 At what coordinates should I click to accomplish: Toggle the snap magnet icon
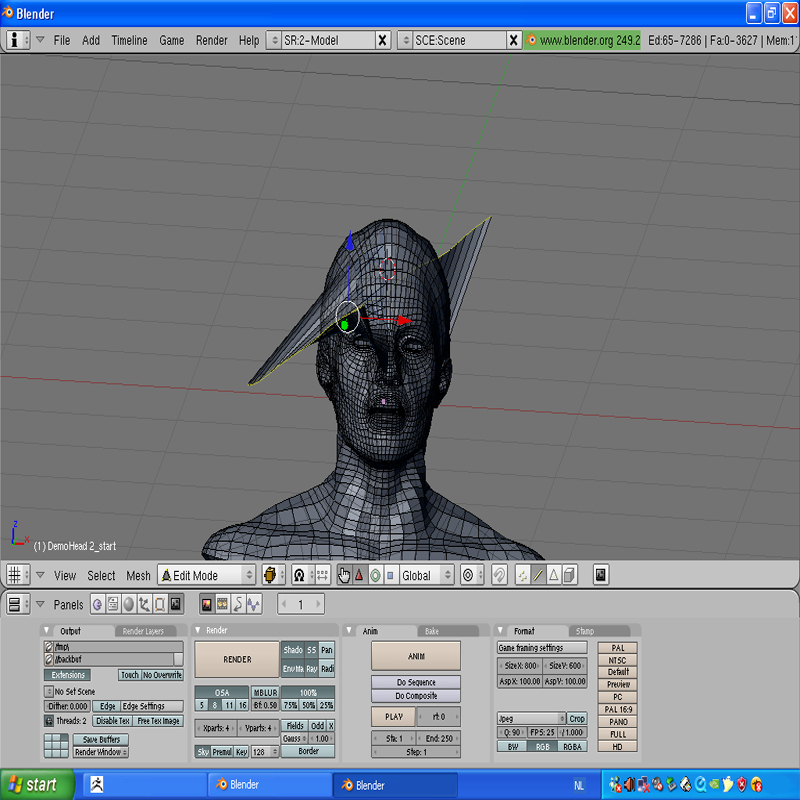pyautogui.click(x=499, y=575)
